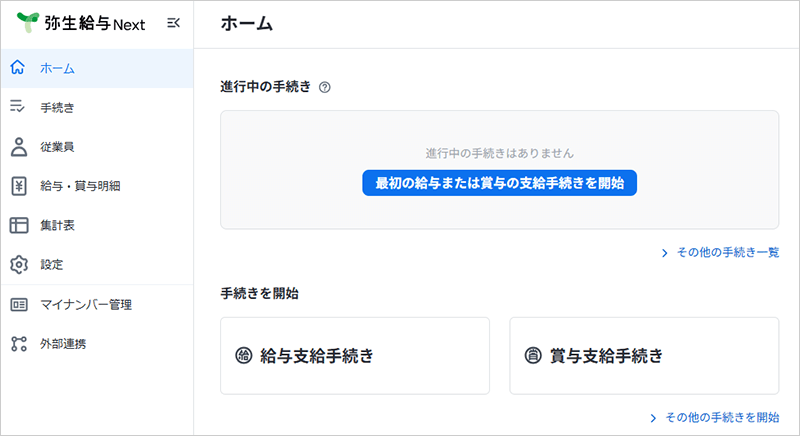The image size is (800, 436).
Task: Select 集計表 in the sidebar
Action: 58,225
